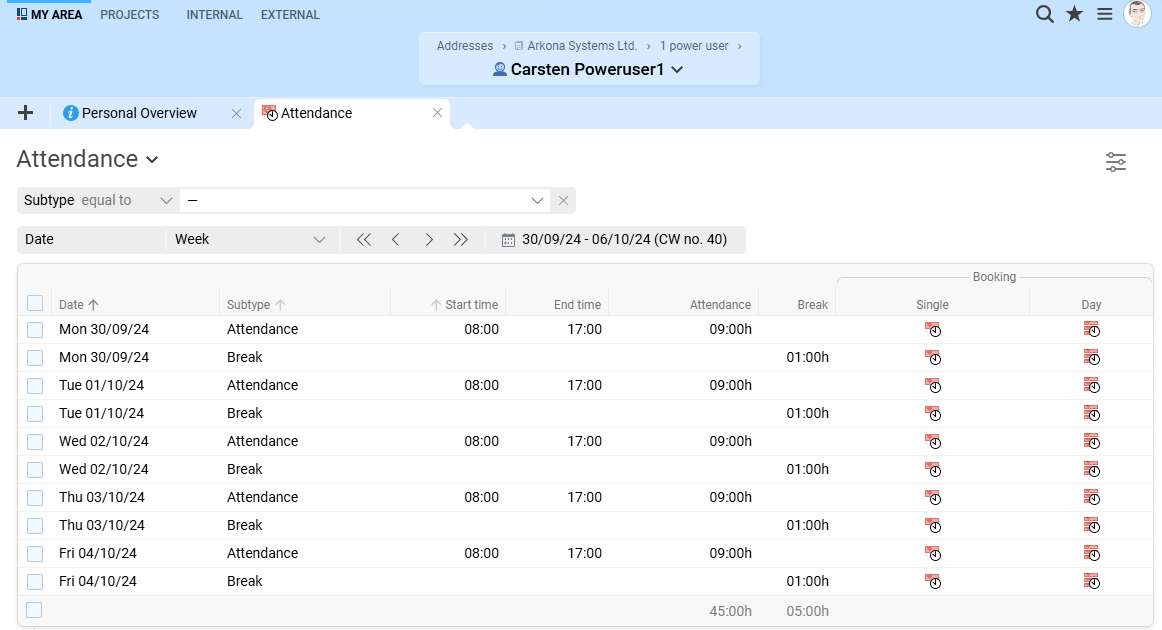Screen dimensions: 1162x630
Task: Sort by Subtype column header
Action: click(x=256, y=305)
